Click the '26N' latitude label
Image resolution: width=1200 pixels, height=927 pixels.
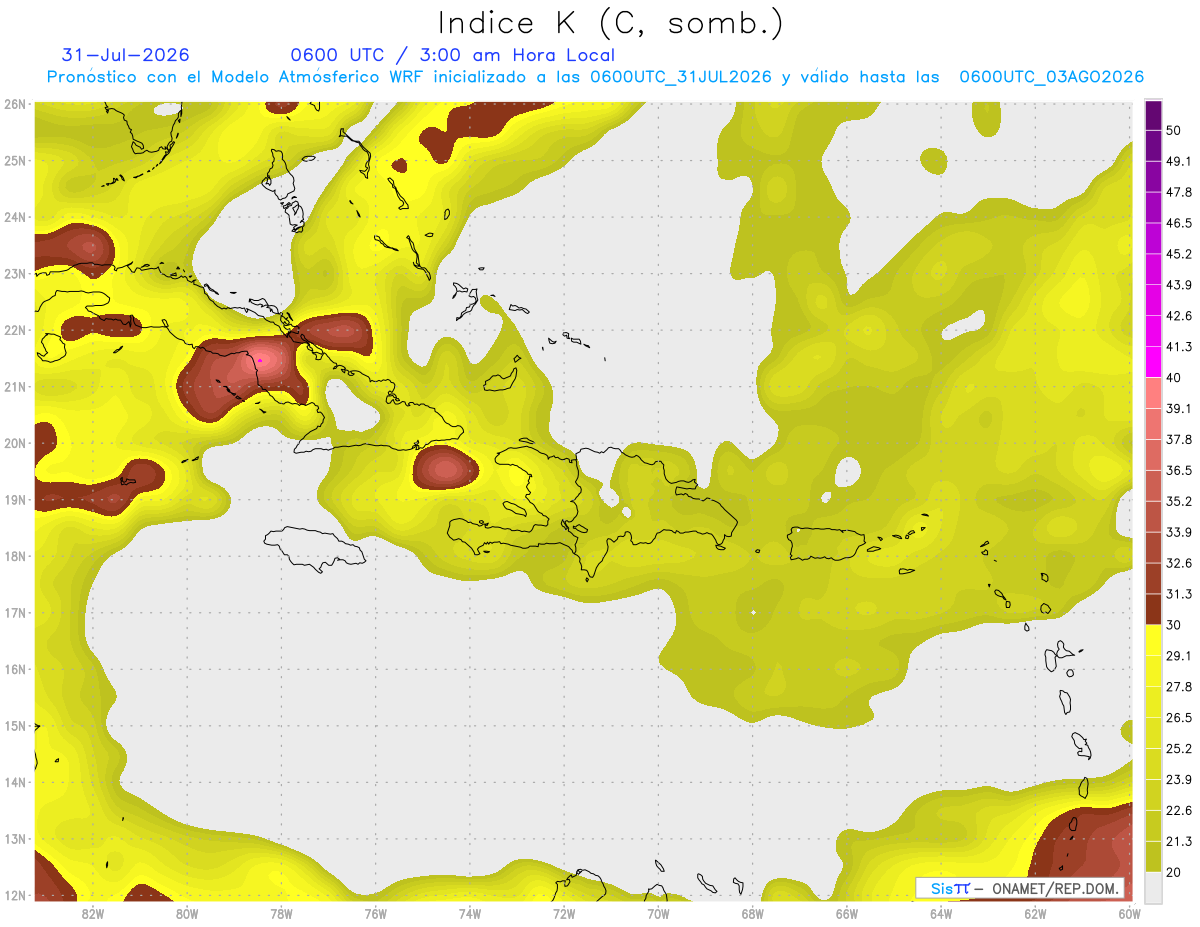15,104
